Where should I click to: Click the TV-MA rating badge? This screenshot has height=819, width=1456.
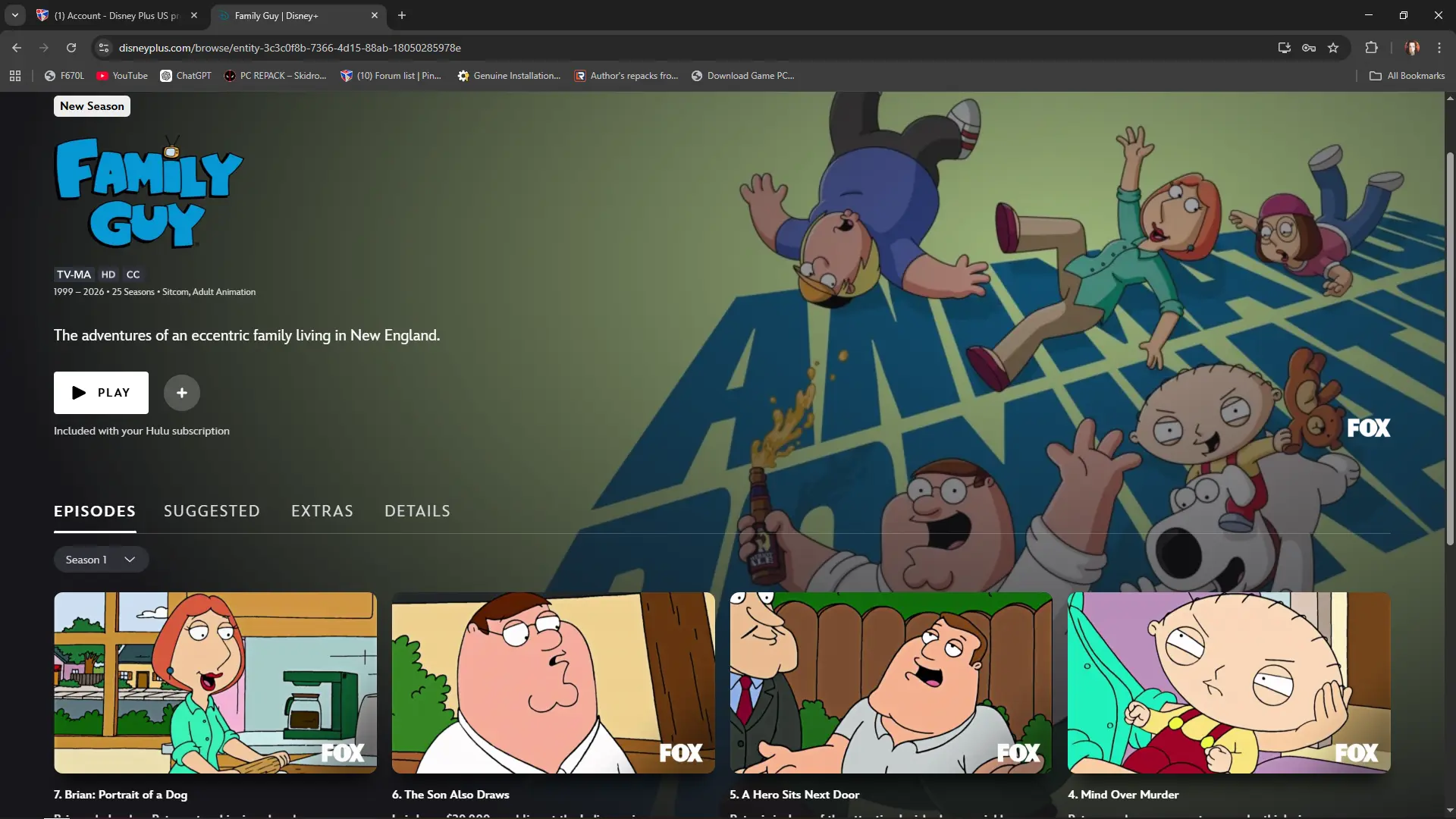(74, 275)
